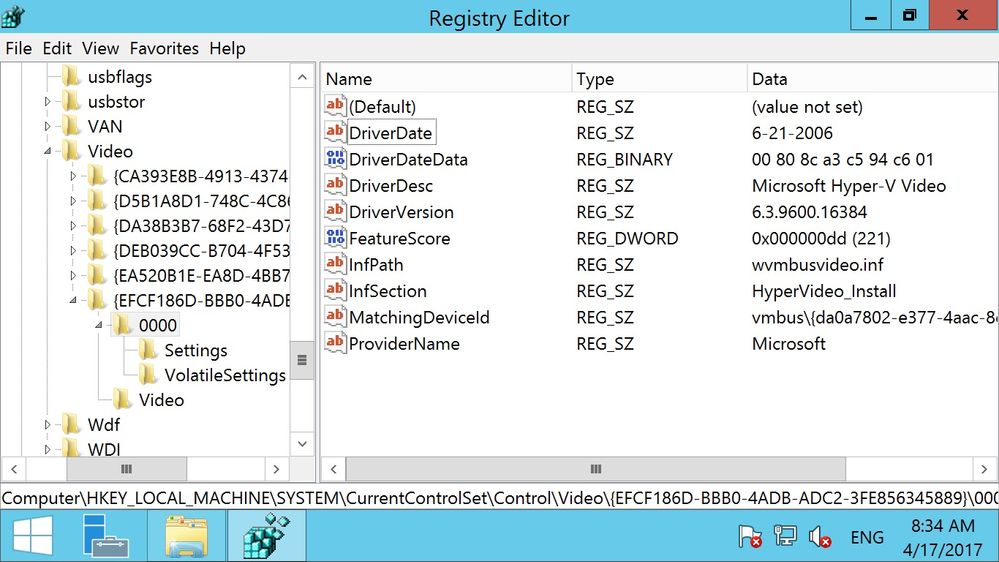Click the values pane horizontal scroll left arrow
The image size is (999, 562).
coord(333,469)
